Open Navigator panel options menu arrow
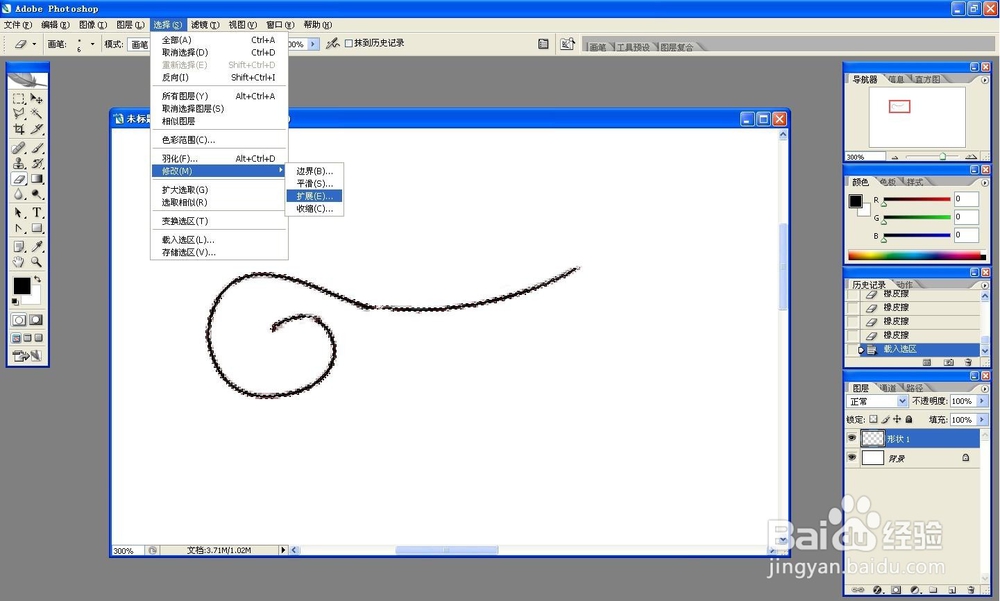The width and height of the screenshot is (1000, 601). [x=985, y=80]
